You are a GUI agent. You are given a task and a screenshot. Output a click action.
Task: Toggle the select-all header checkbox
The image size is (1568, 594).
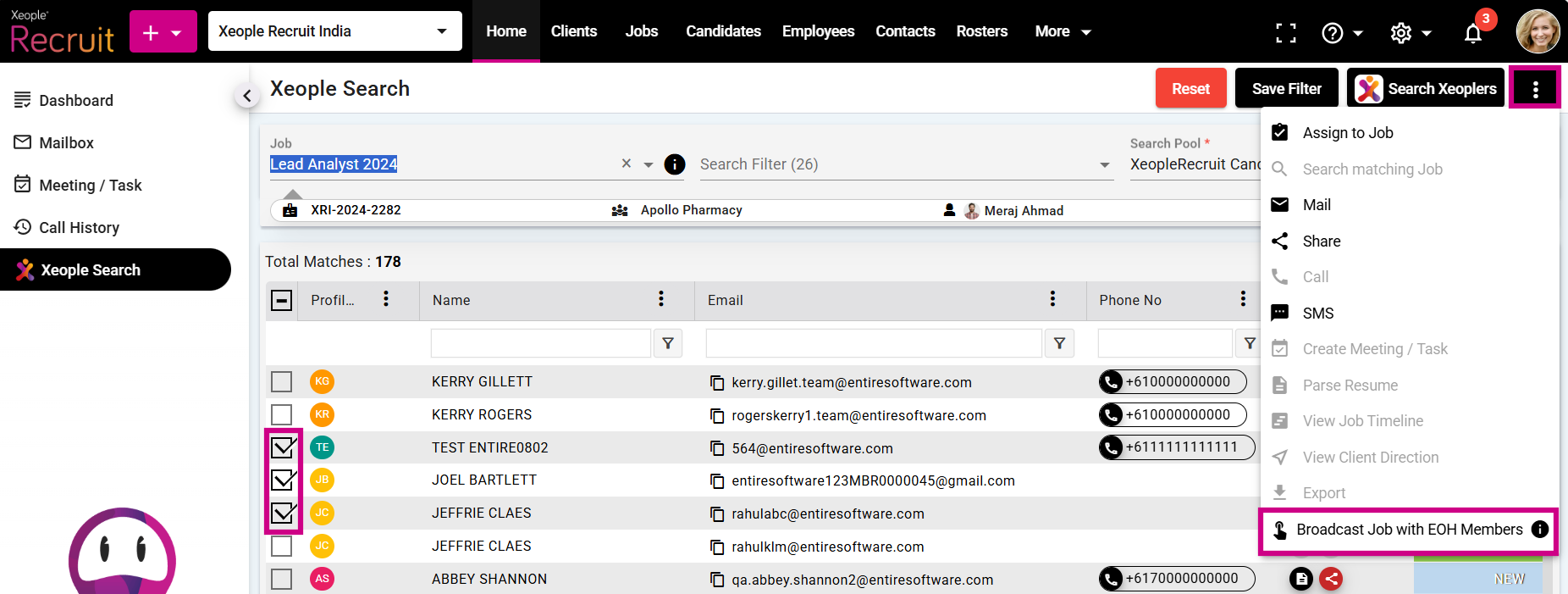(282, 300)
